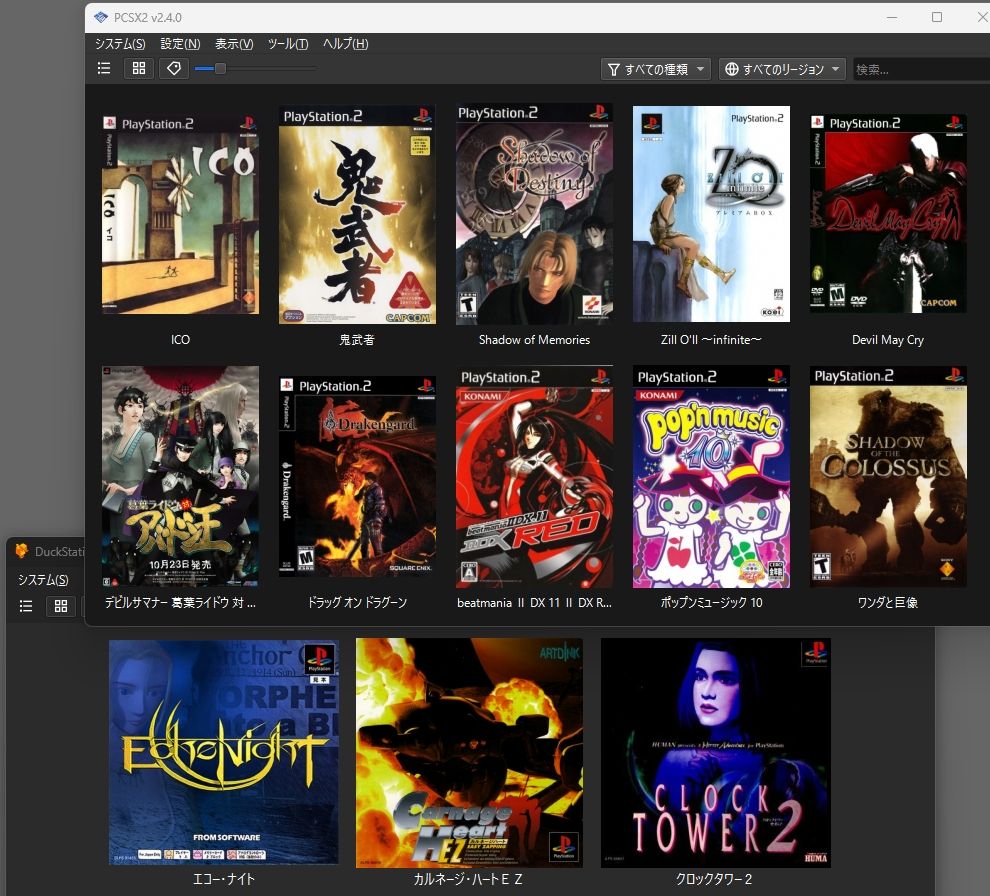This screenshot has height=896, width=990.
Task: Open the すべての種類 filter dropdown
Action: (655, 69)
